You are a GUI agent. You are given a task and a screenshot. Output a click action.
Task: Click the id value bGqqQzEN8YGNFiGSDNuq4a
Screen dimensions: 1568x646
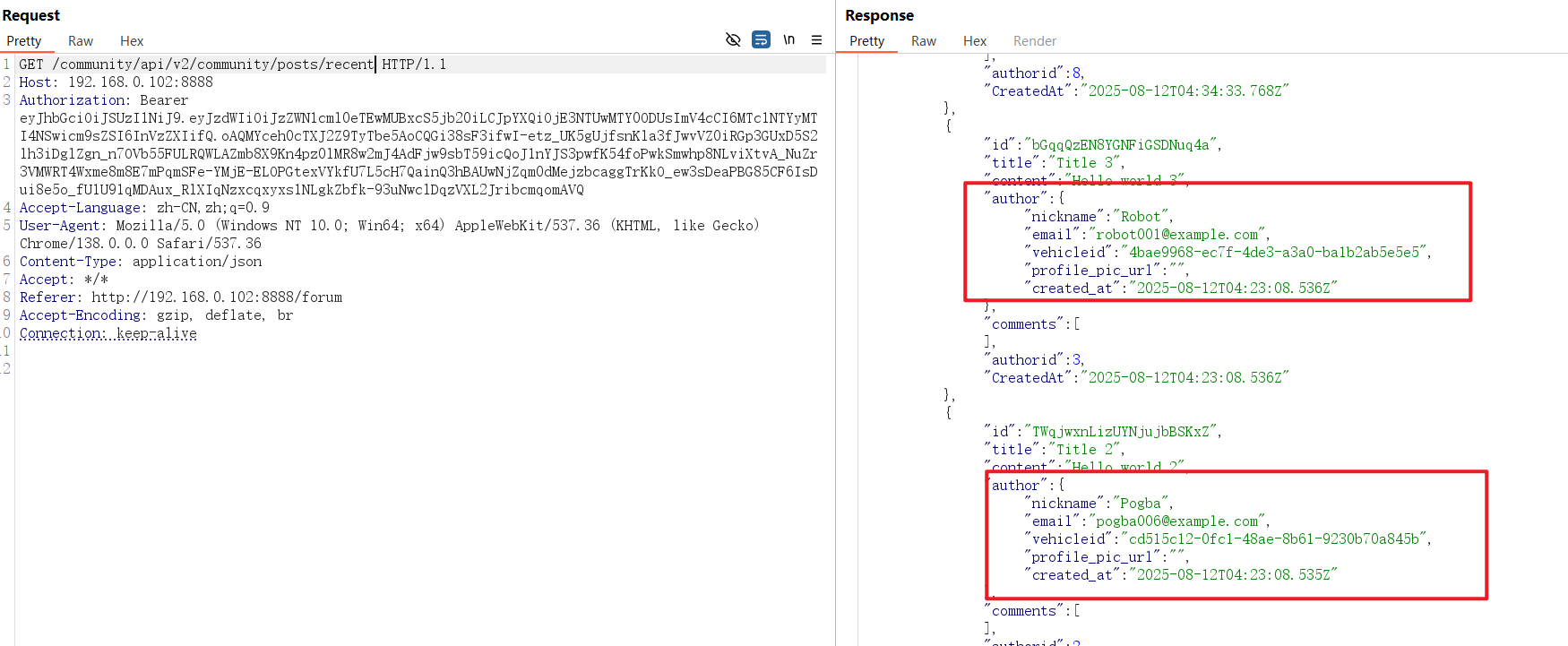(x=1120, y=145)
